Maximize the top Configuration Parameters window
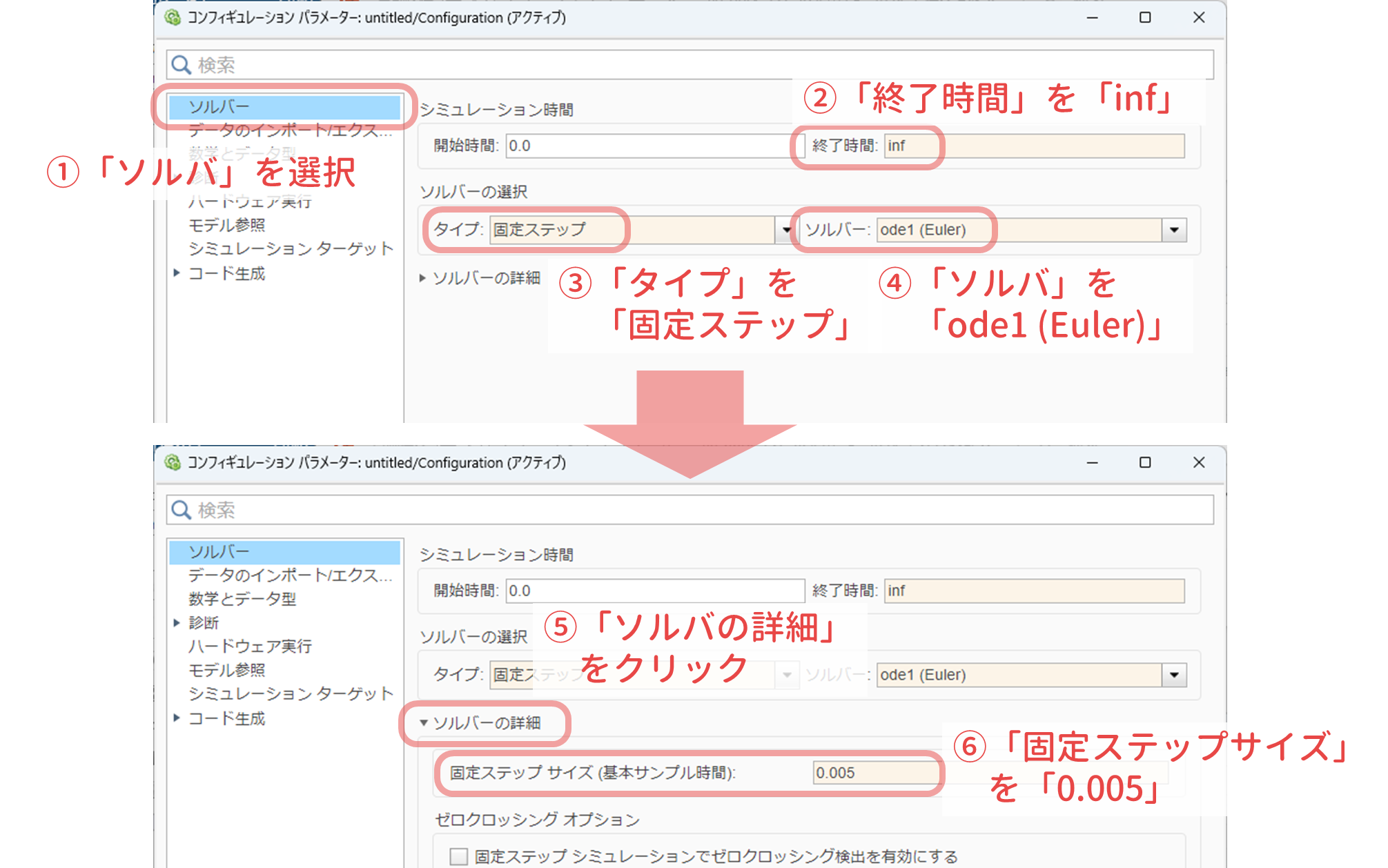 click(x=1145, y=17)
